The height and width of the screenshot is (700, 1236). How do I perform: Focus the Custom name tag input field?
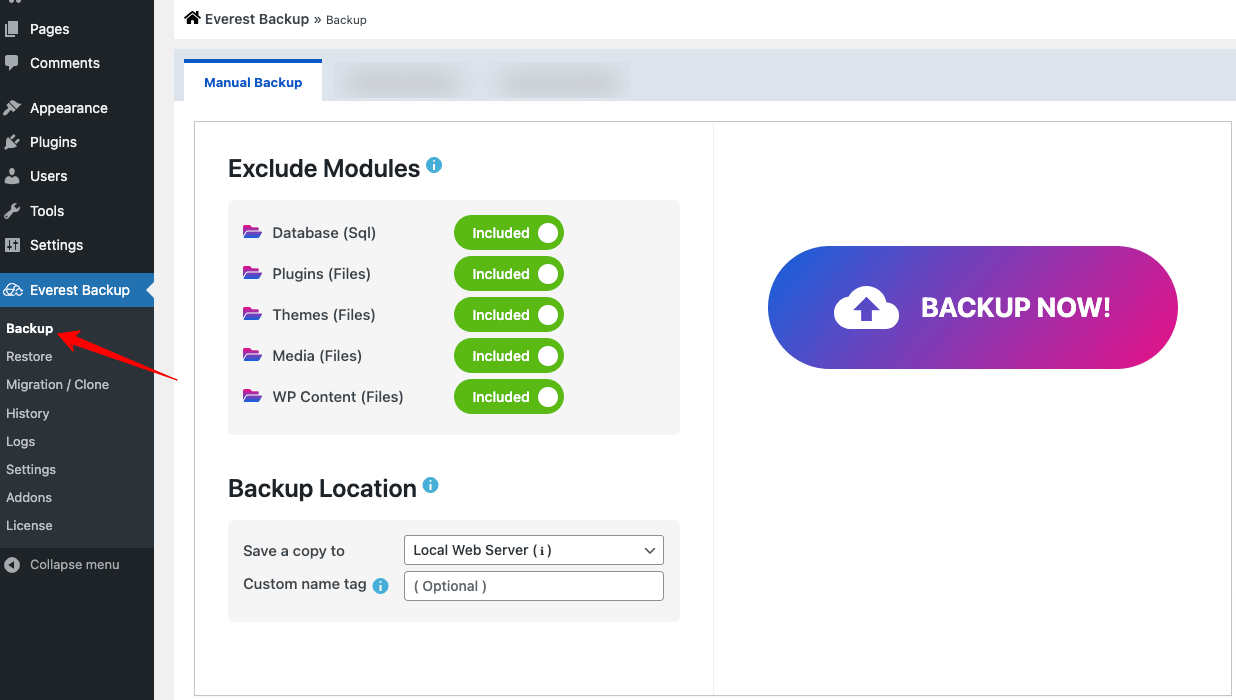coord(534,586)
